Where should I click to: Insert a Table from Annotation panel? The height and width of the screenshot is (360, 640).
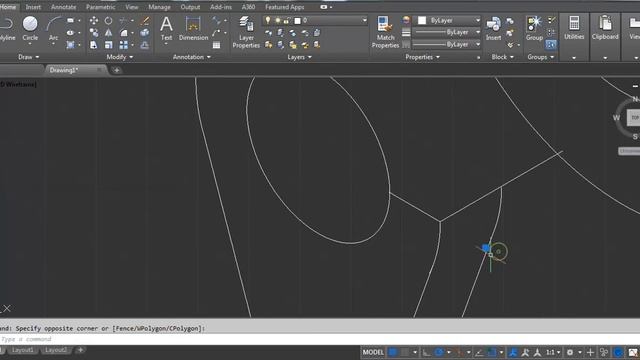[x=216, y=45]
